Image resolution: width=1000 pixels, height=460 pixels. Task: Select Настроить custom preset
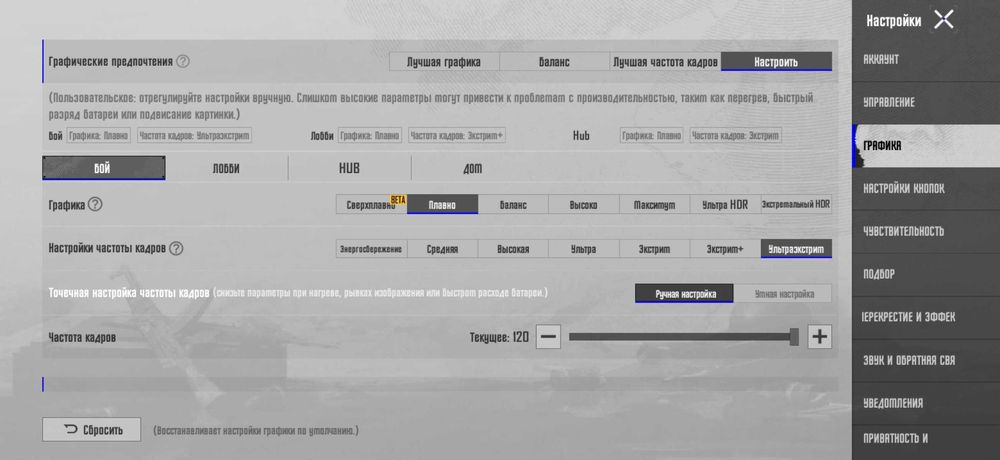776,62
